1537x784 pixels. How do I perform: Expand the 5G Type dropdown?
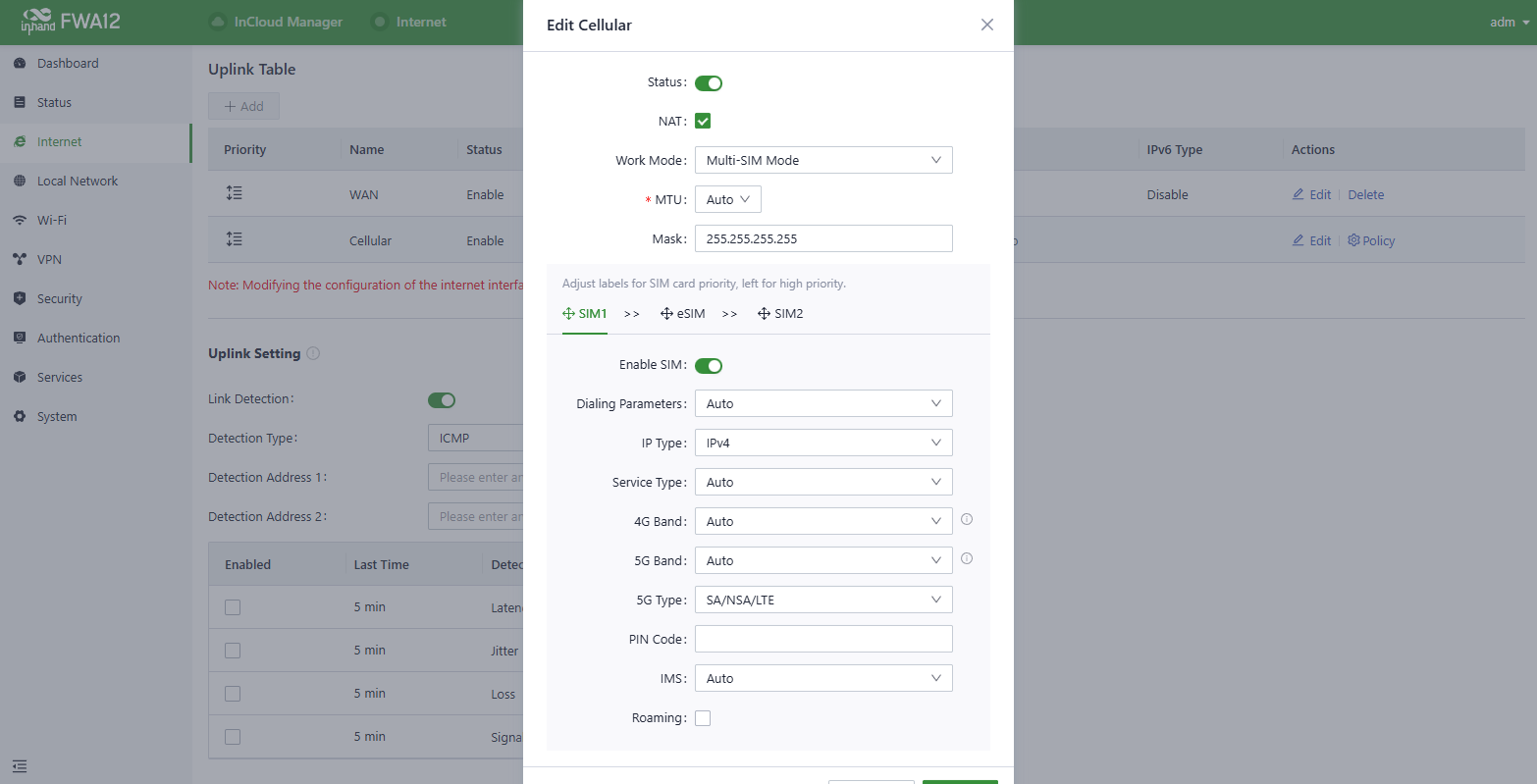pyautogui.click(x=822, y=600)
